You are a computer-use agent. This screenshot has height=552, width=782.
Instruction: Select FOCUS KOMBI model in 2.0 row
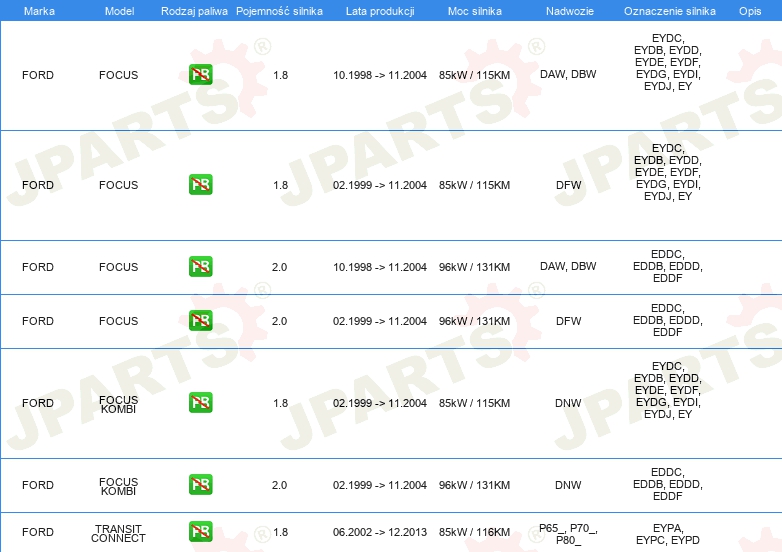[x=118, y=486]
